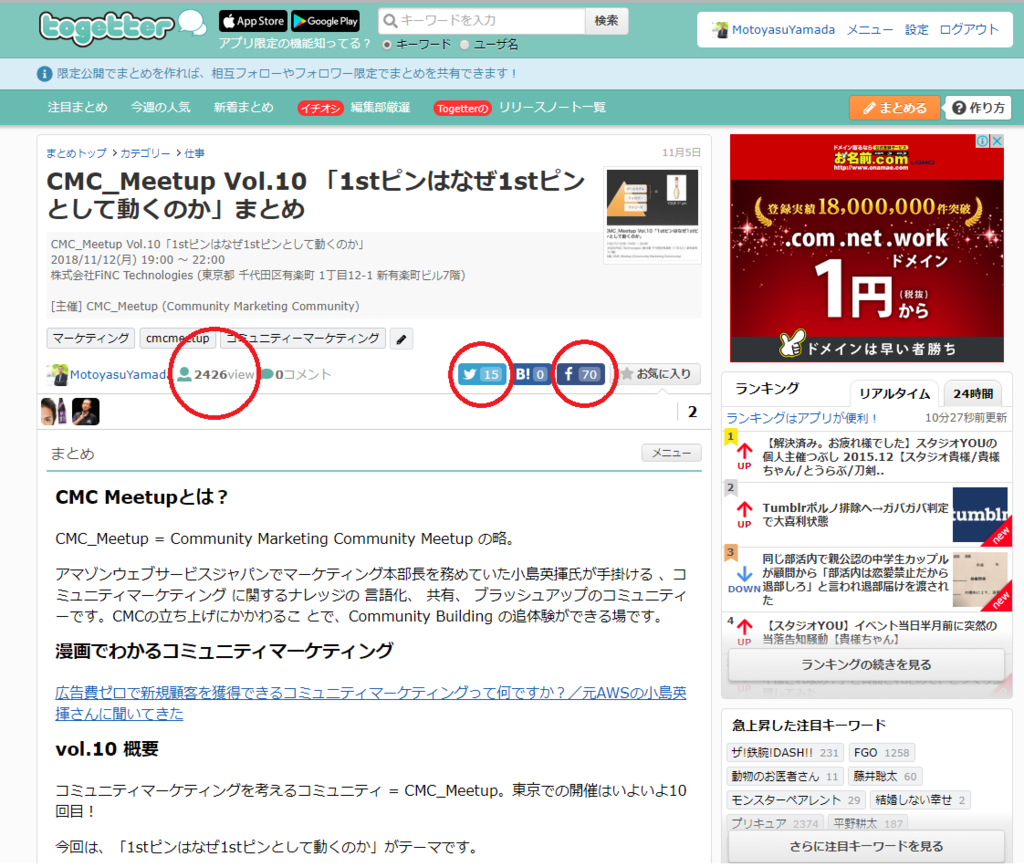Screen dimensions: 1024x867
Task: Close the onamae.com advertisement
Action: [x=997, y=141]
